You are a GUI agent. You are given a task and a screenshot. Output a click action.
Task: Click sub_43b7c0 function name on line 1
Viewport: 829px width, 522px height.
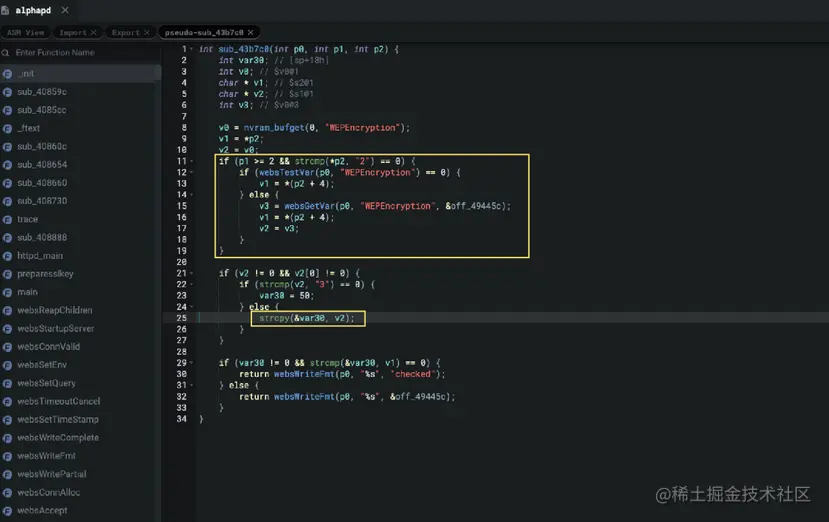point(244,49)
